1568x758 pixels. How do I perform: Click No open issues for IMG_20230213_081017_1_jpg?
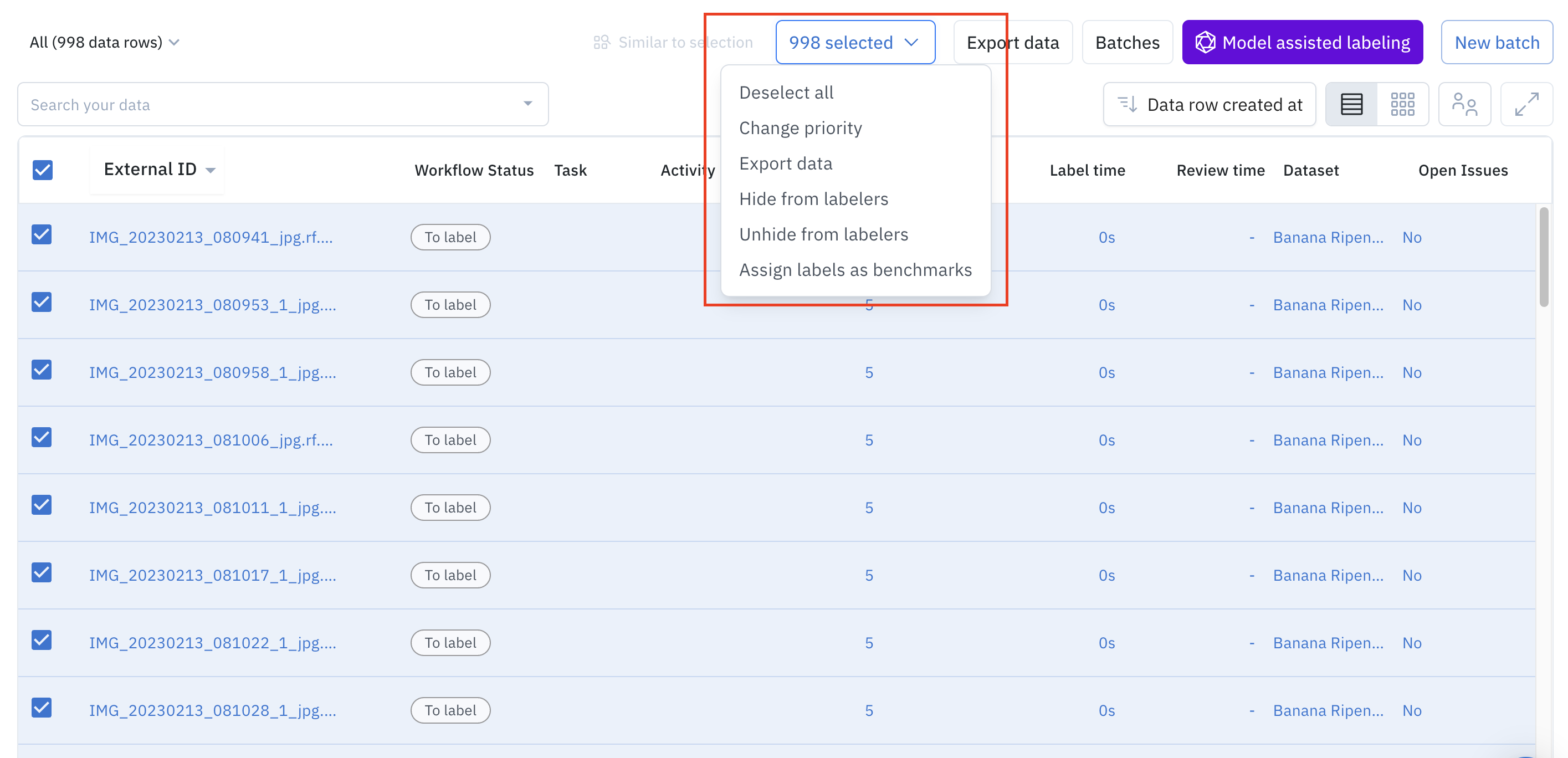pos(1411,575)
